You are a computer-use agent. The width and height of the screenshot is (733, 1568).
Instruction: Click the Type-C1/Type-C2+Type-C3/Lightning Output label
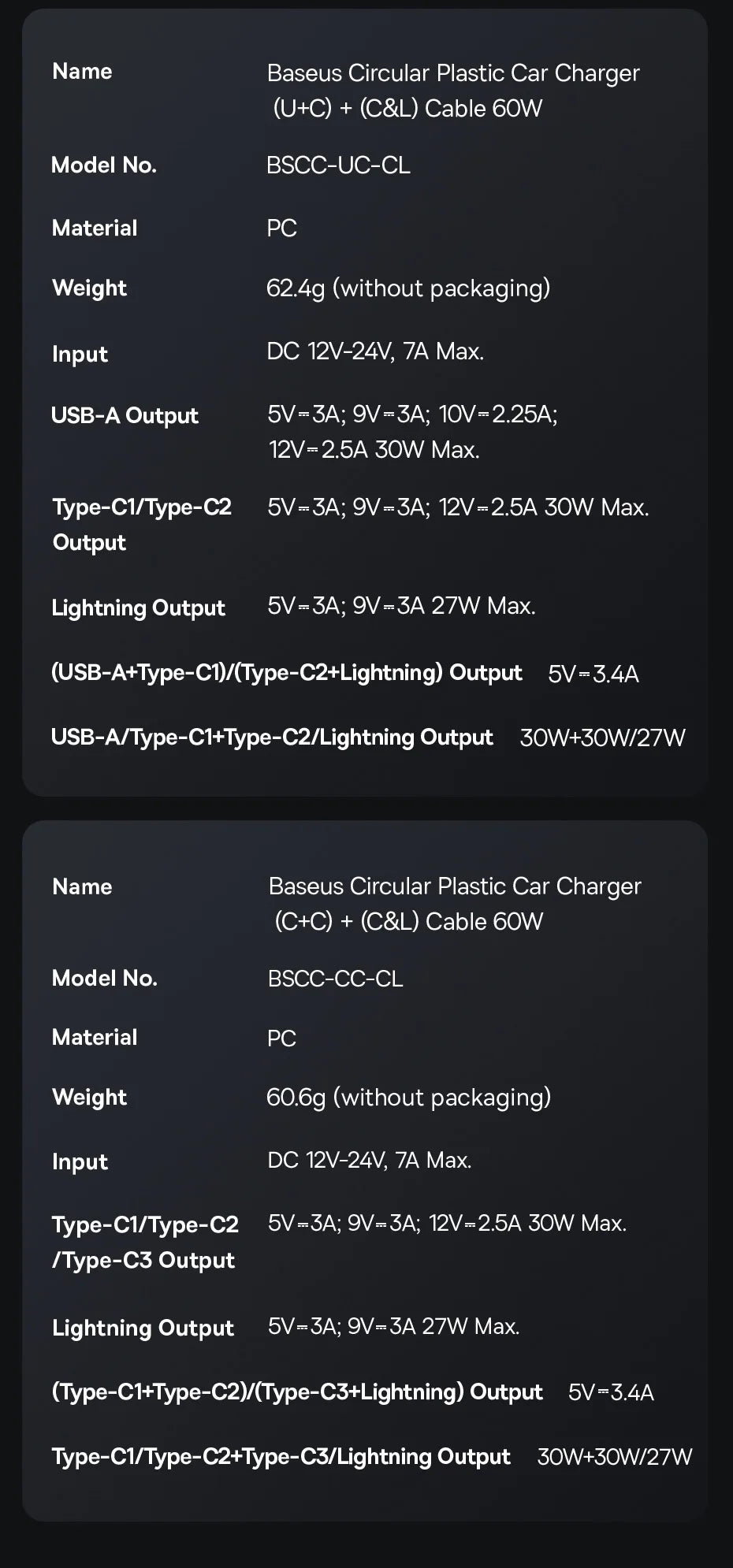tap(281, 1457)
